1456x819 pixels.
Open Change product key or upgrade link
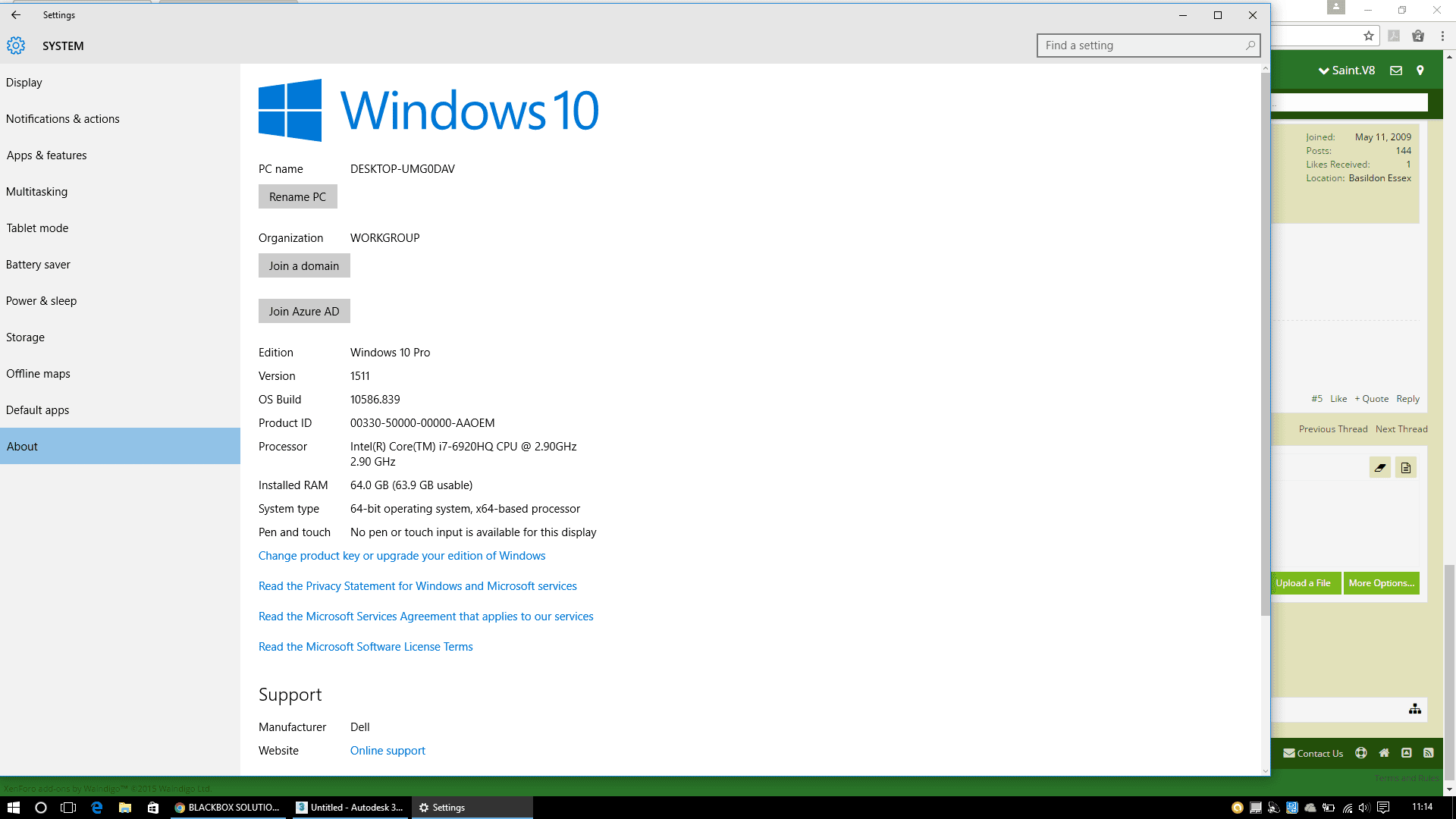pos(402,556)
